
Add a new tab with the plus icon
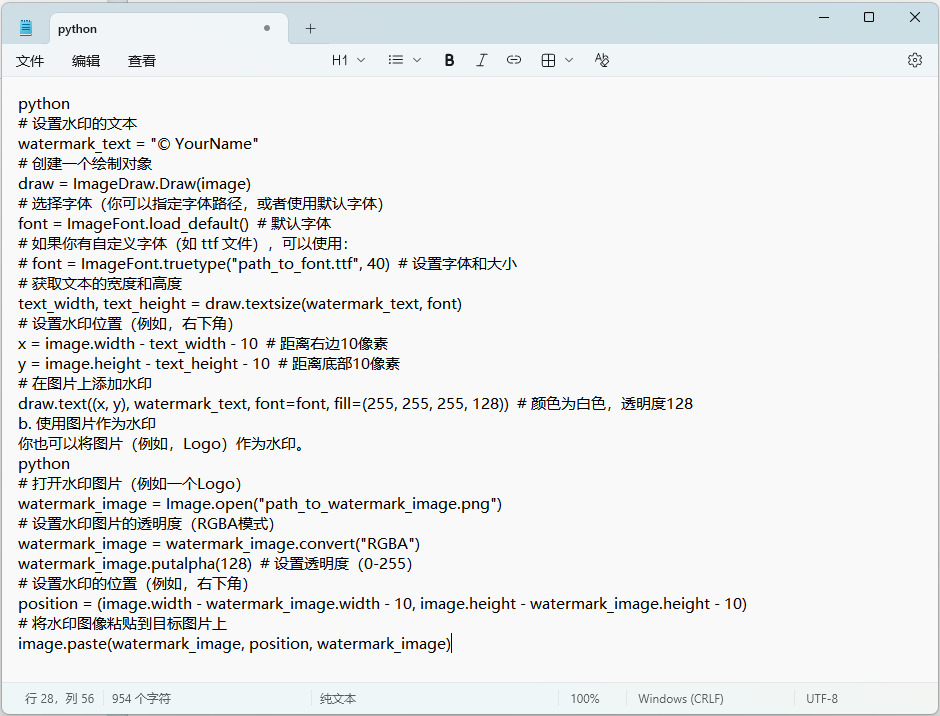click(310, 29)
